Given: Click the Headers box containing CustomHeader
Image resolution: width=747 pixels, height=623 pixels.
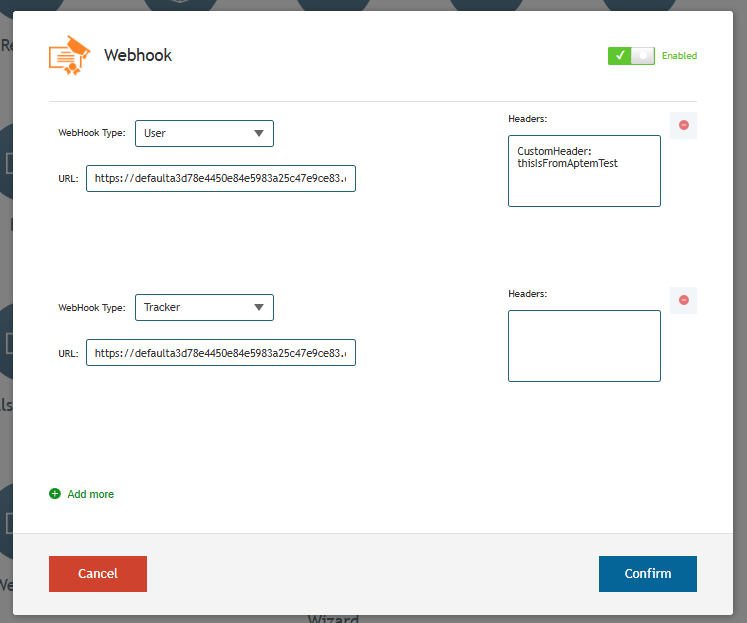Looking at the screenshot, I should [584, 171].
